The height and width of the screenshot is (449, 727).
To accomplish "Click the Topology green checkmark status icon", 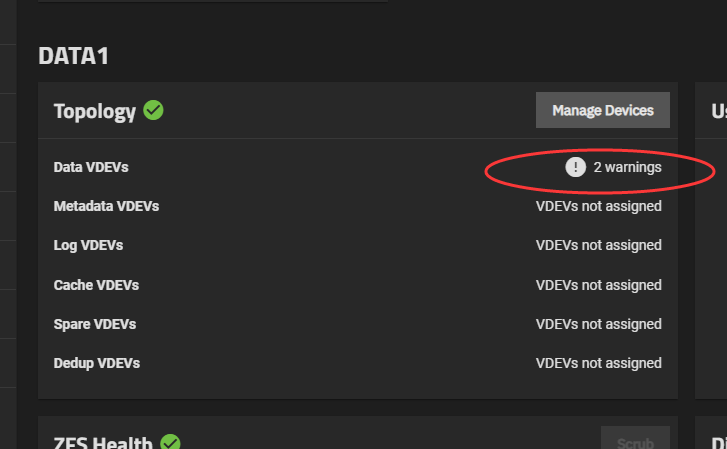I will pos(153,110).
